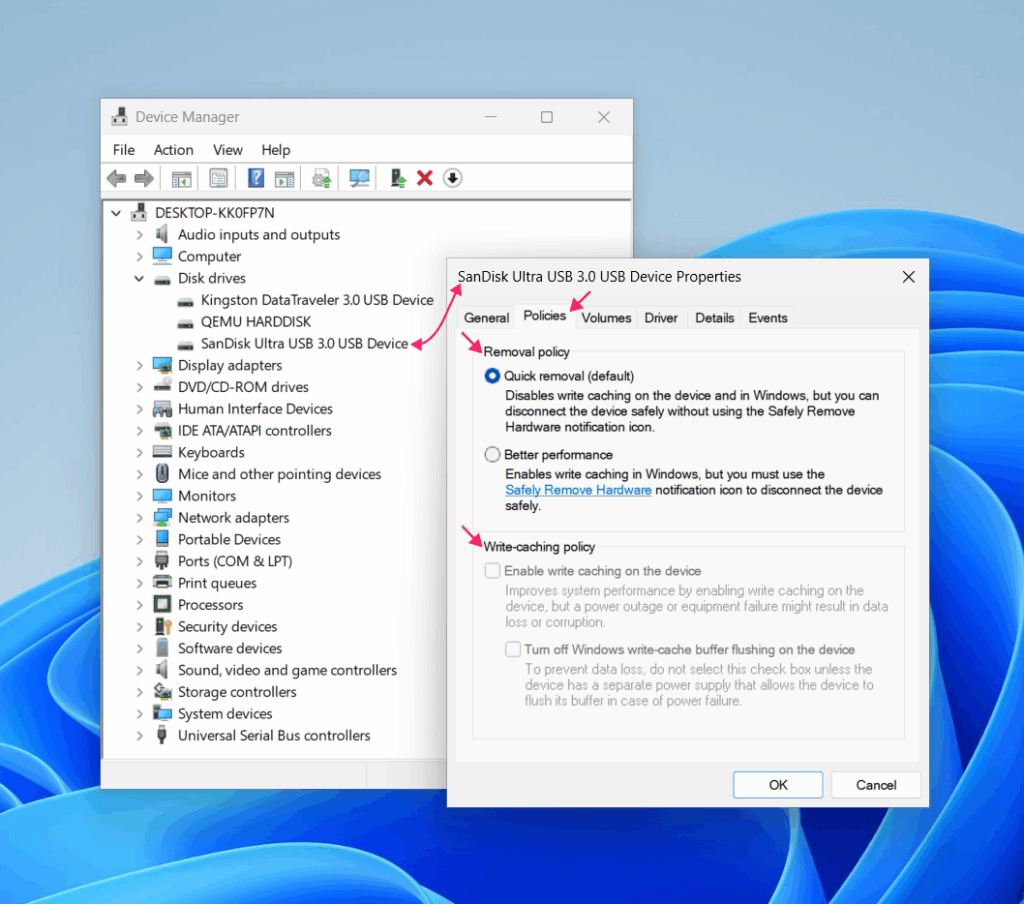Switch to the Details tab
This screenshot has height=904, width=1024.
(x=714, y=317)
